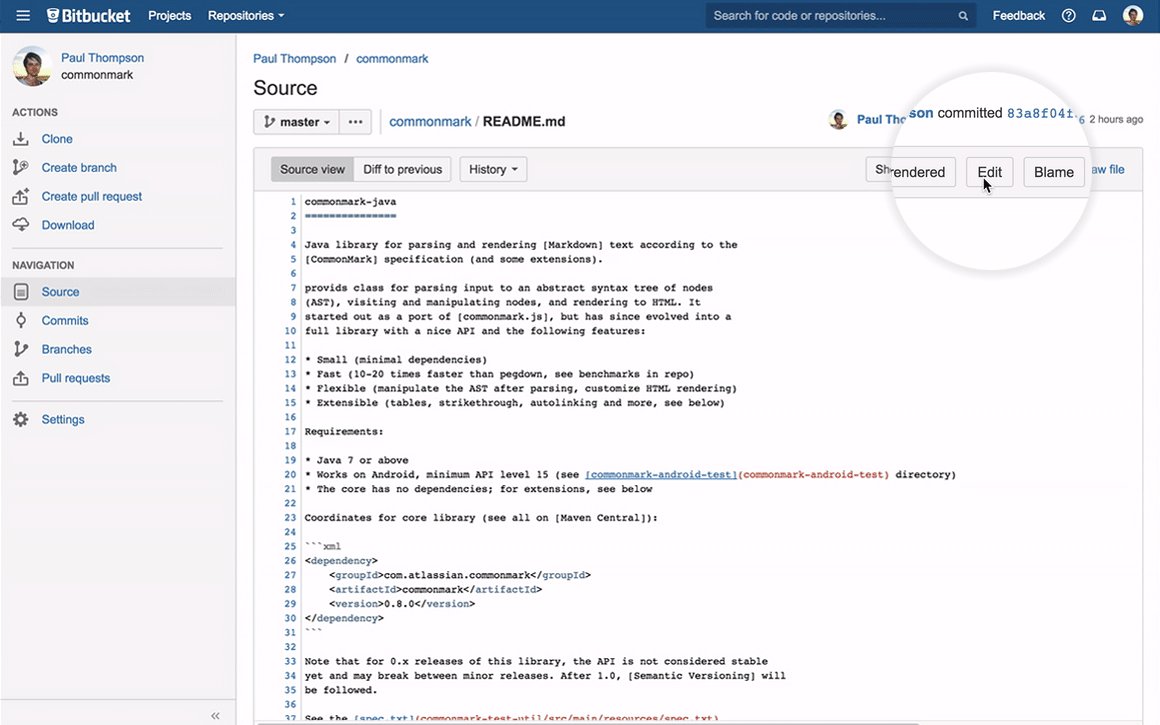Click the more actions ellipsis button

(355, 122)
